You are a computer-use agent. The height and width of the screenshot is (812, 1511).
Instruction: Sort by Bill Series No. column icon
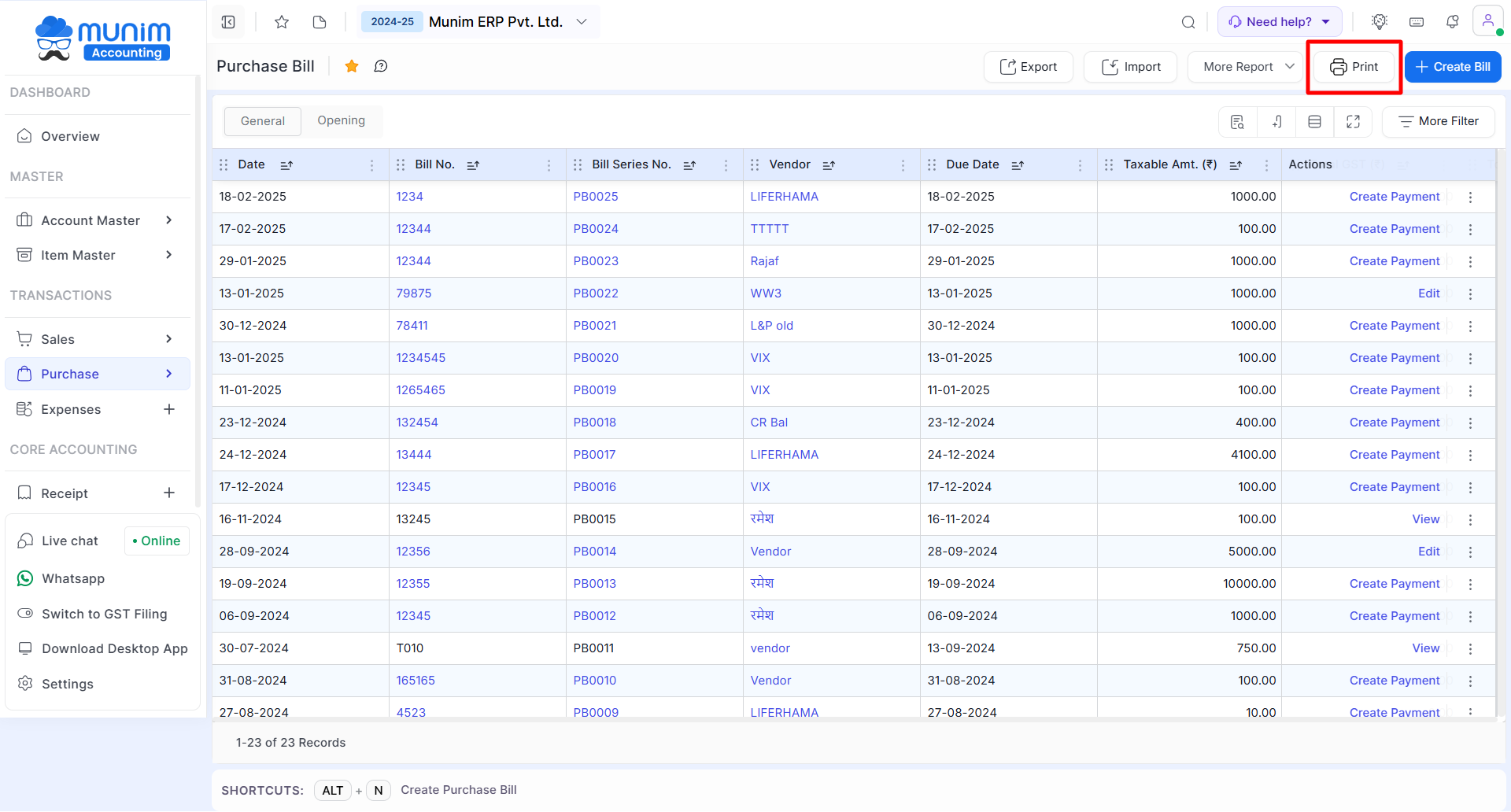click(x=689, y=165)
